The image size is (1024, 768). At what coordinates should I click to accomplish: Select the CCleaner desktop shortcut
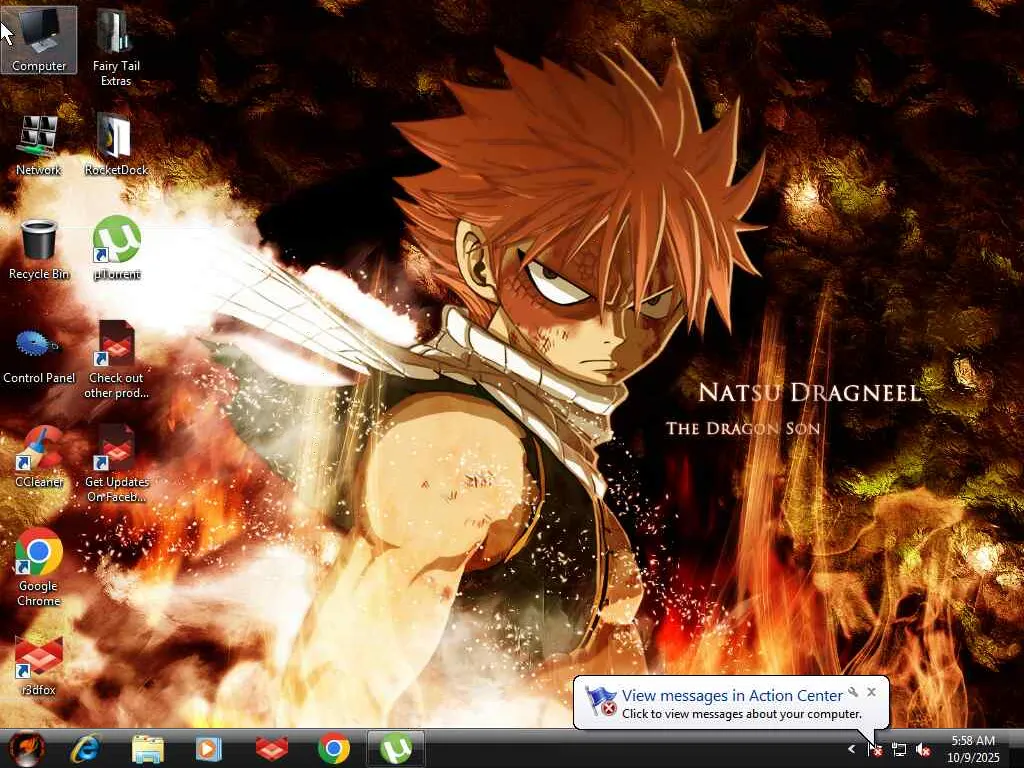click(x=39, y=456)
